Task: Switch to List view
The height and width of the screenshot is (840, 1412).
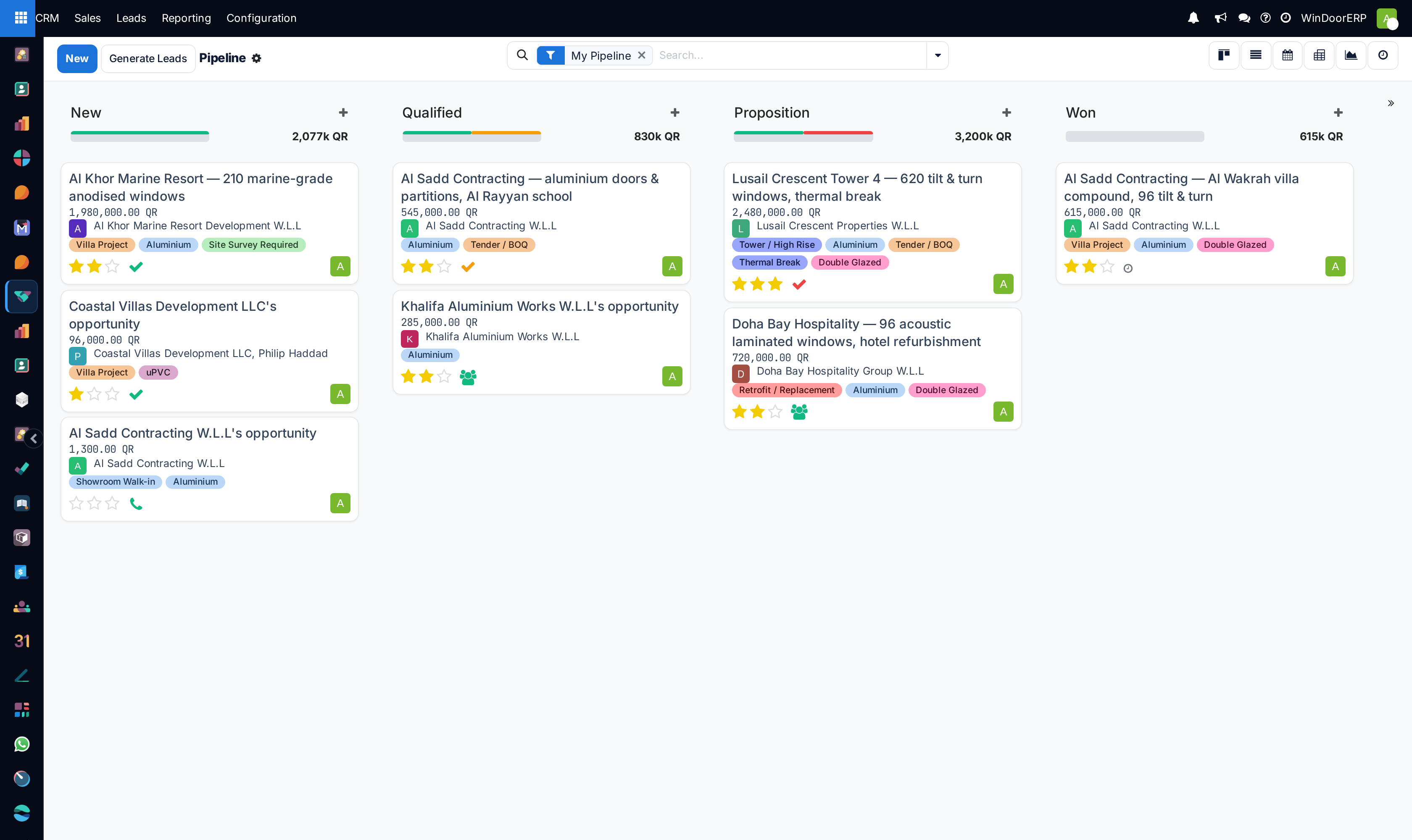Action: point(1256,55)
